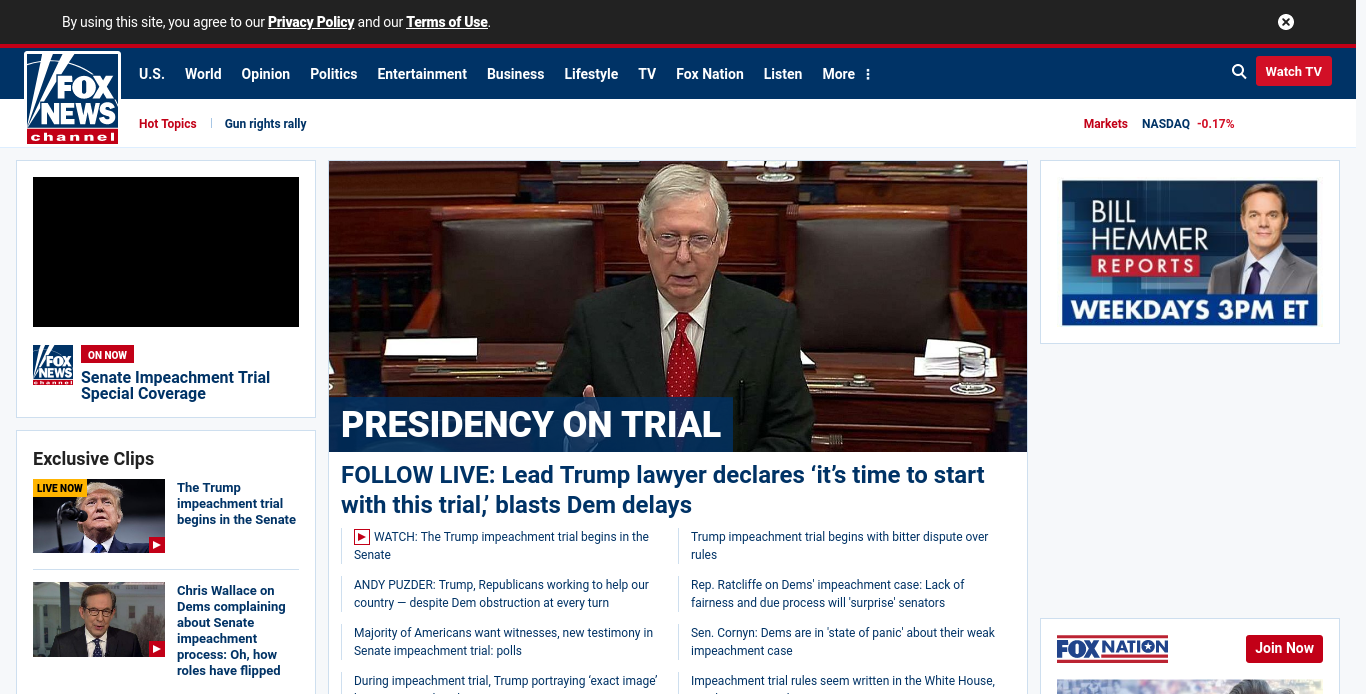Go to the Entertainment section
The height and width of the screenshot is (694, 1366).
pos(422,74)
